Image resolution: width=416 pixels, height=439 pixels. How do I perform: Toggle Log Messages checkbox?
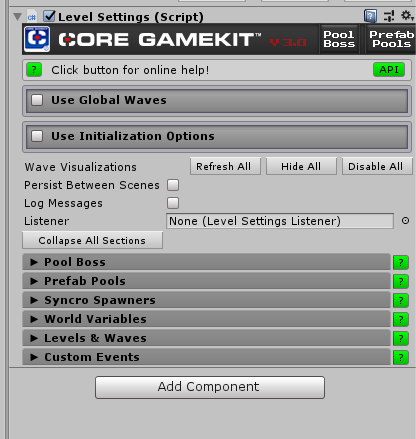coord(173,203)
